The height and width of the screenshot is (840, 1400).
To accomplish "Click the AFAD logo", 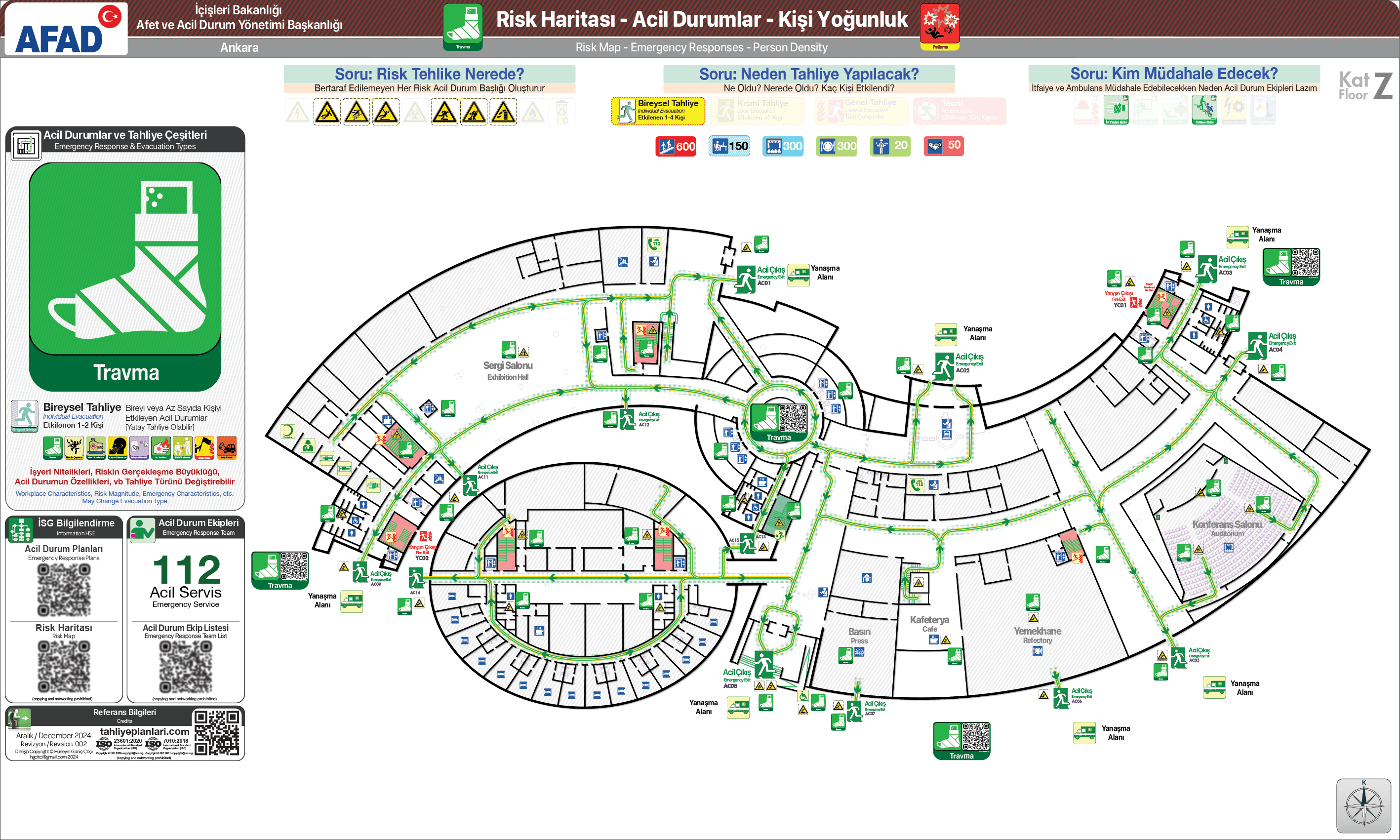I will tap(66, 30).
